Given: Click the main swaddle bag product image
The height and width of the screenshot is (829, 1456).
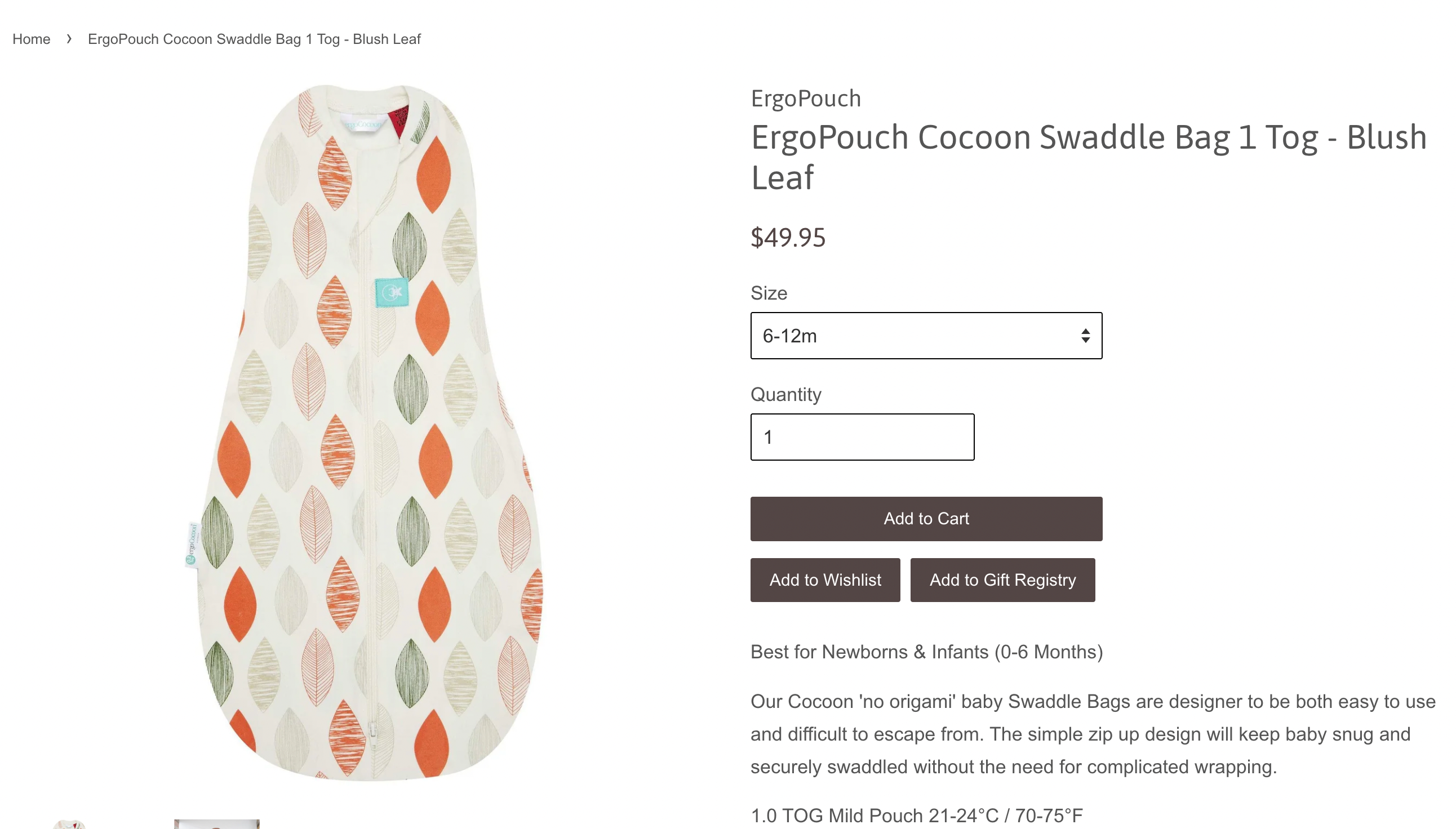Looking at the screenshot, I should pos(365,433).
